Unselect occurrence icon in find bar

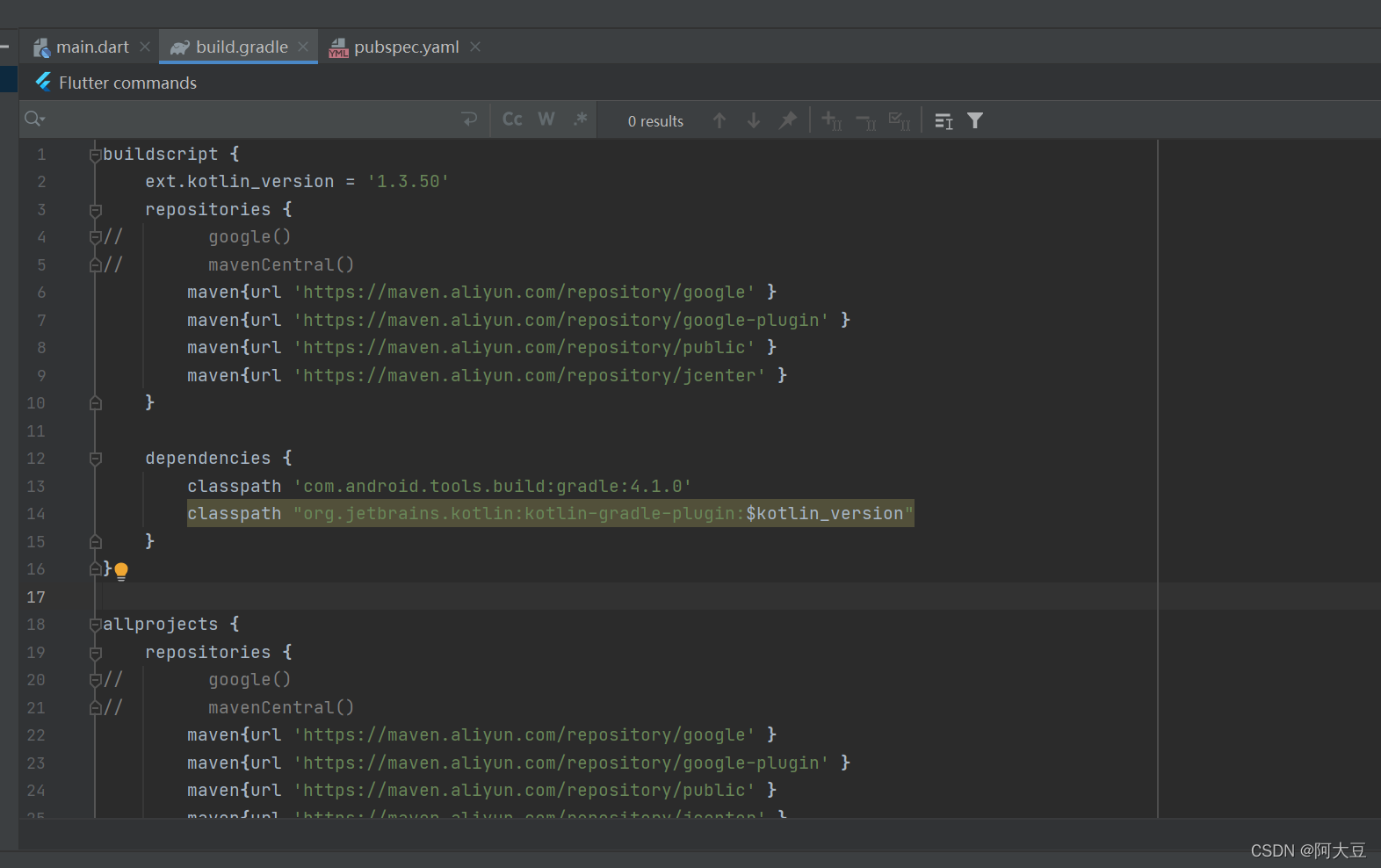click(x=866, y=121)
